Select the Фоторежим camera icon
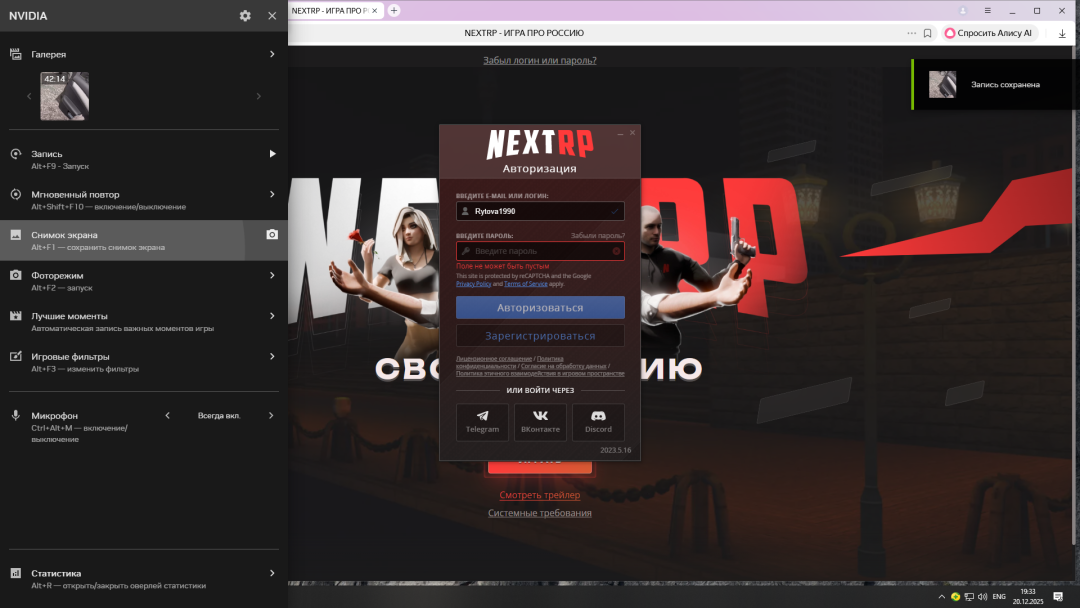Image resolution: width=1080 pixels, height=608 pixels. coord(14,275)
